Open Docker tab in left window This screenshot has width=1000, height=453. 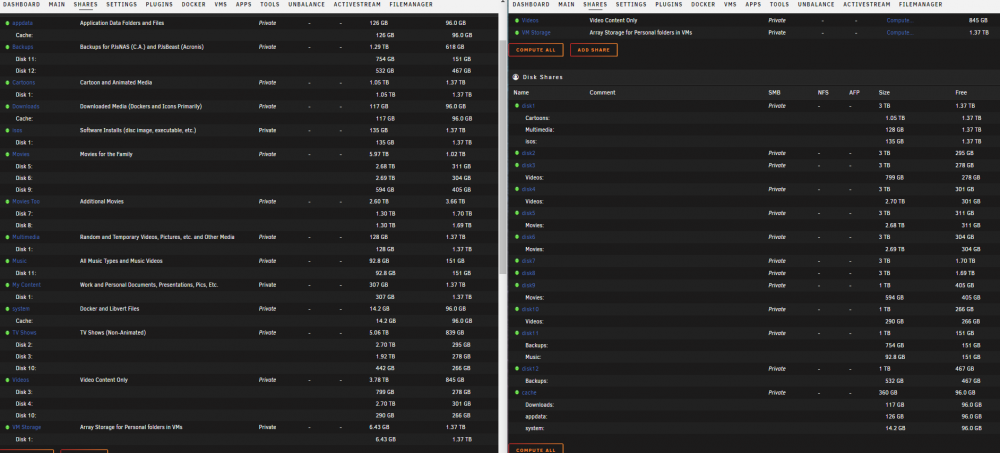point(193,4)
